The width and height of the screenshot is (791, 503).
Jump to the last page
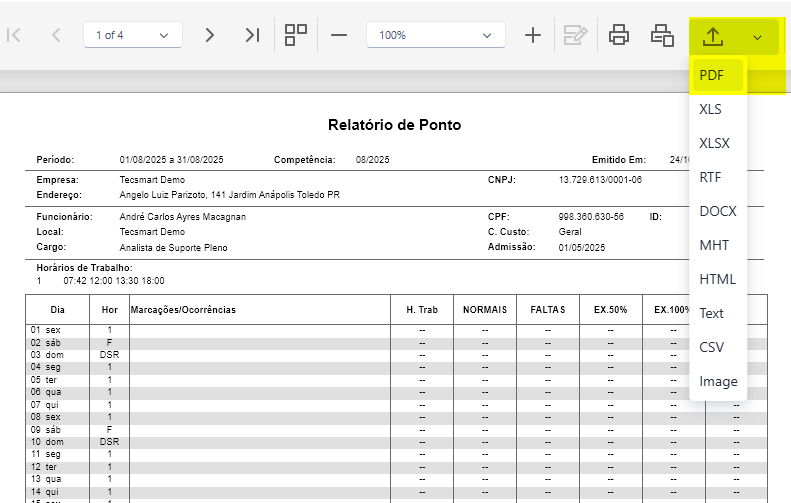[x=252, y=35]
